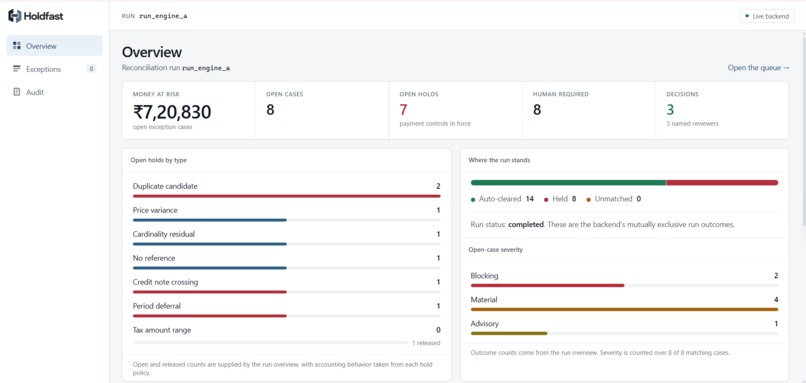This screenshot has width=806, height=383.
Task: Go to the Audit page
Action: [x=54, y=92]
